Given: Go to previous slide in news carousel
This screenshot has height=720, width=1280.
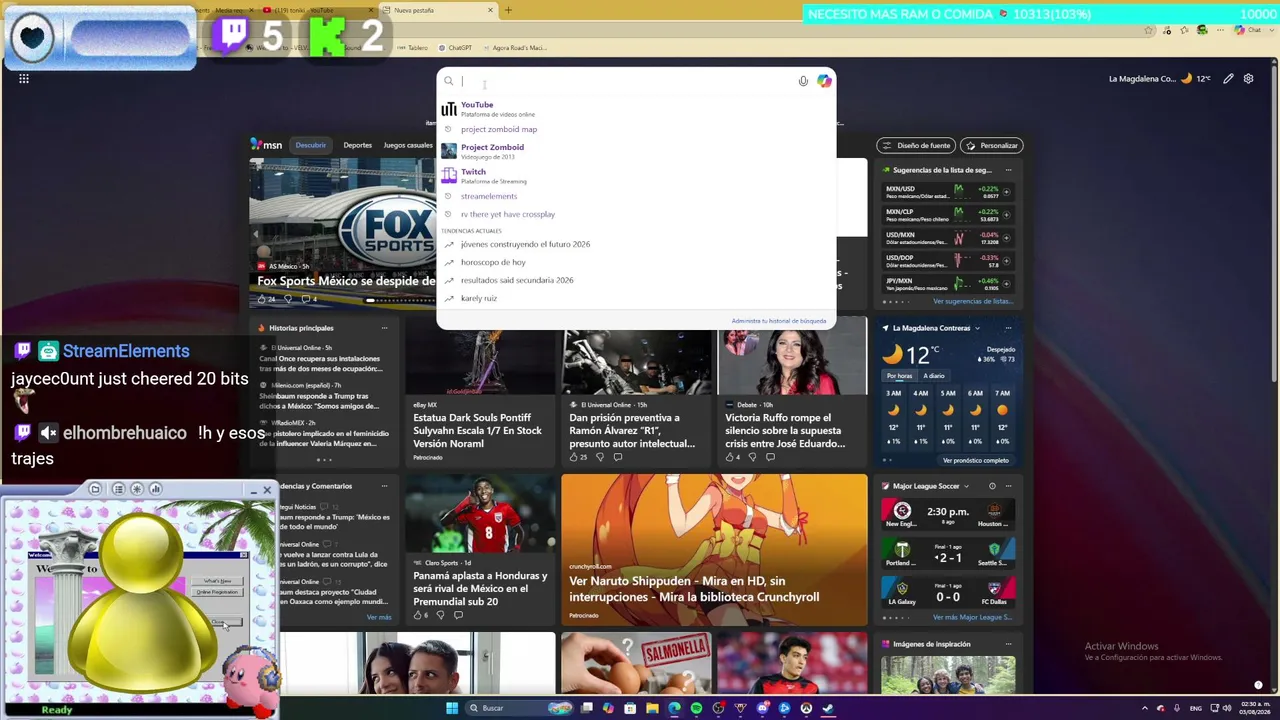Looking at the screenshot, I should click(x=255, y=234).
